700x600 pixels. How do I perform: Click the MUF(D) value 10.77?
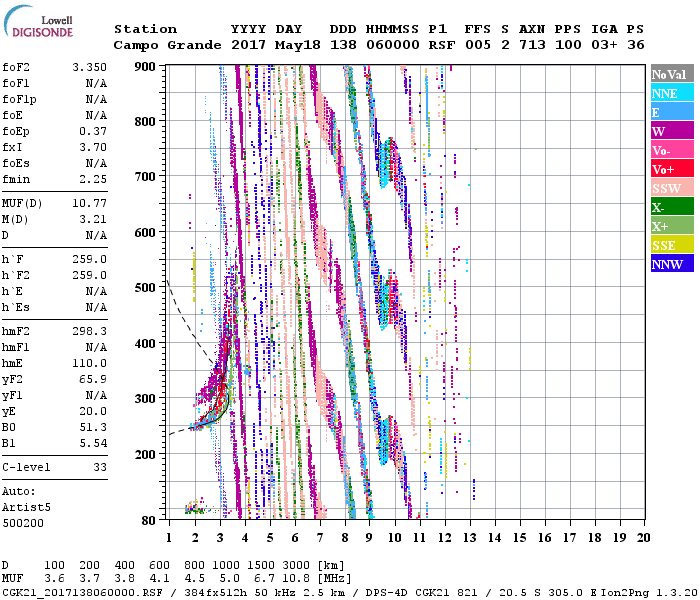pos(89,204)
